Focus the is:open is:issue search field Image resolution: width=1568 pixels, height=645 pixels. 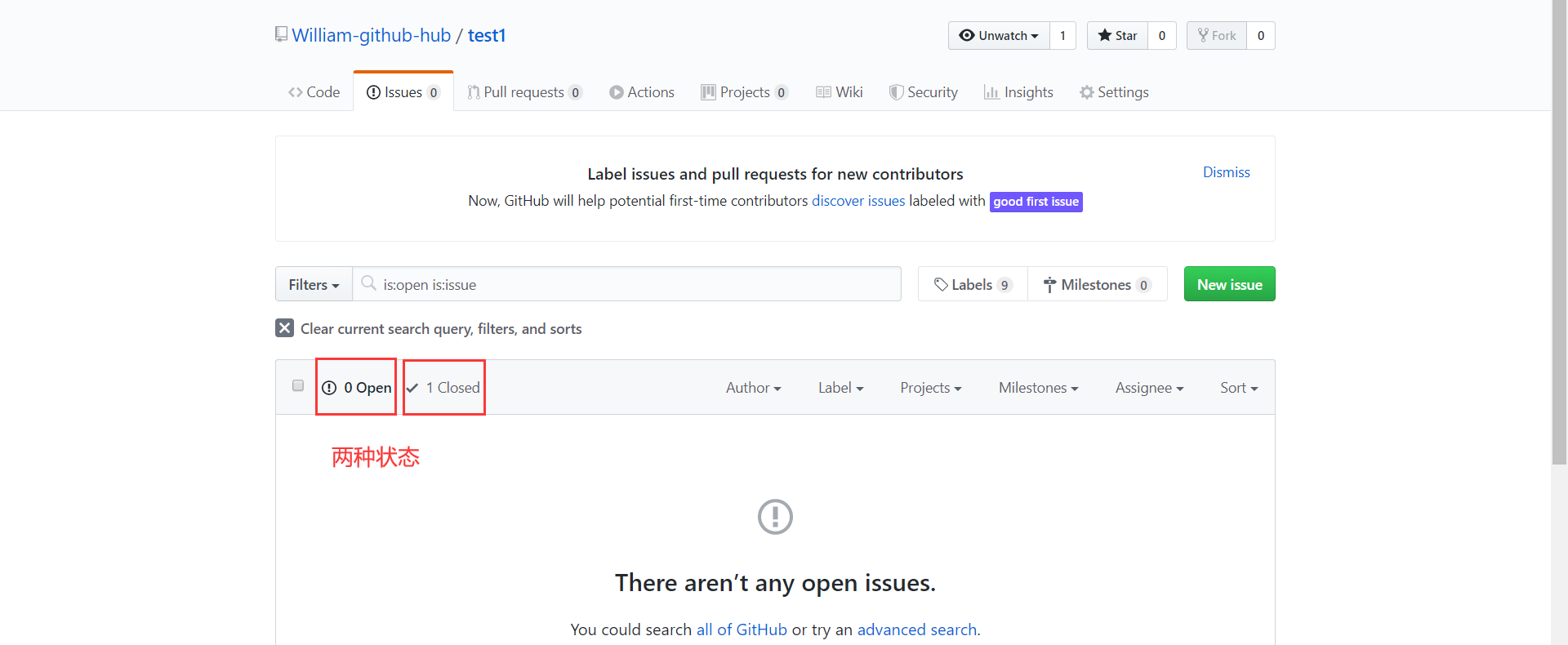(626, 284)
